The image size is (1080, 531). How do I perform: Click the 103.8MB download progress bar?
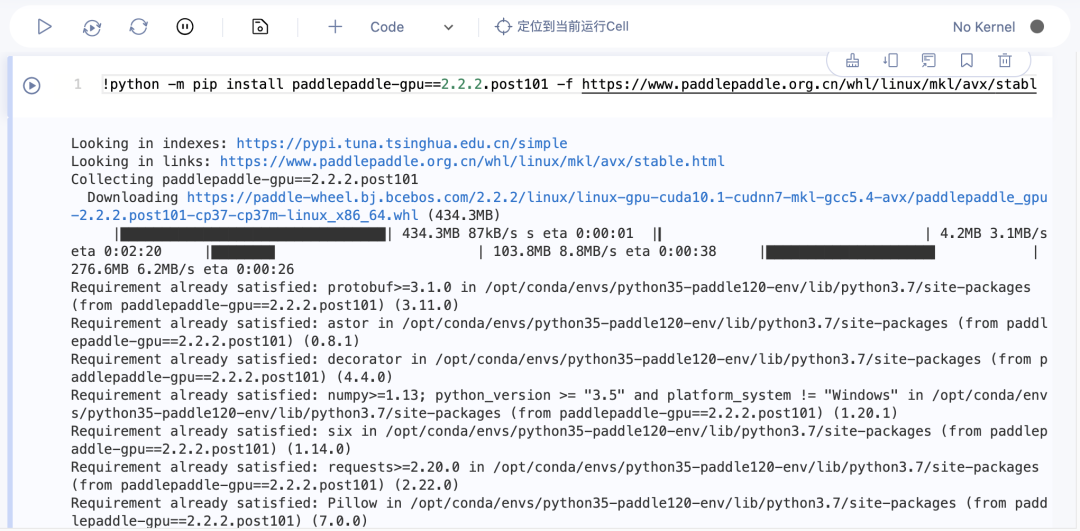[343, 252]
